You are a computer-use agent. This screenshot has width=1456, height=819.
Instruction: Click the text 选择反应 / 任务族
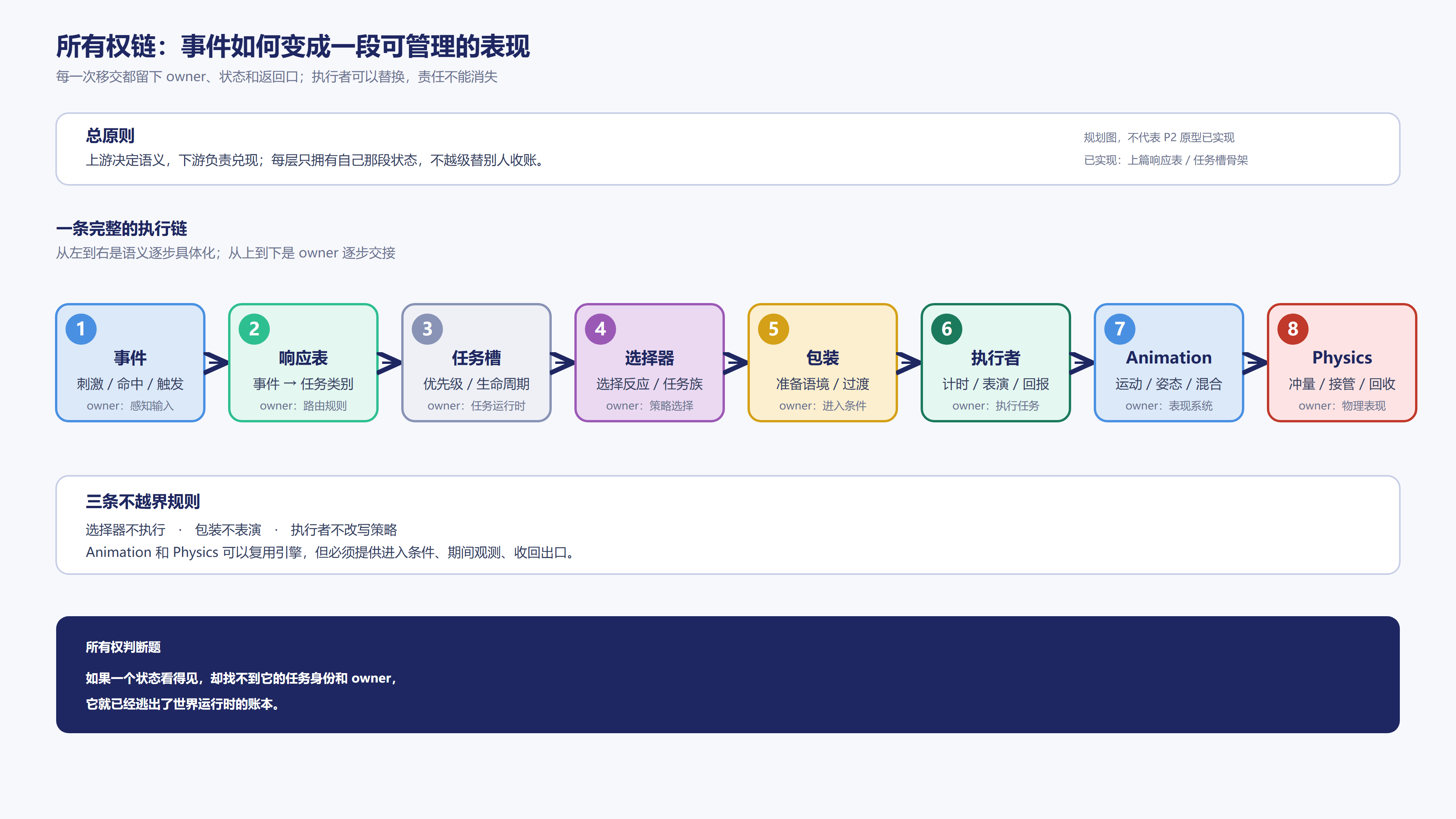(x=650, y=384)
